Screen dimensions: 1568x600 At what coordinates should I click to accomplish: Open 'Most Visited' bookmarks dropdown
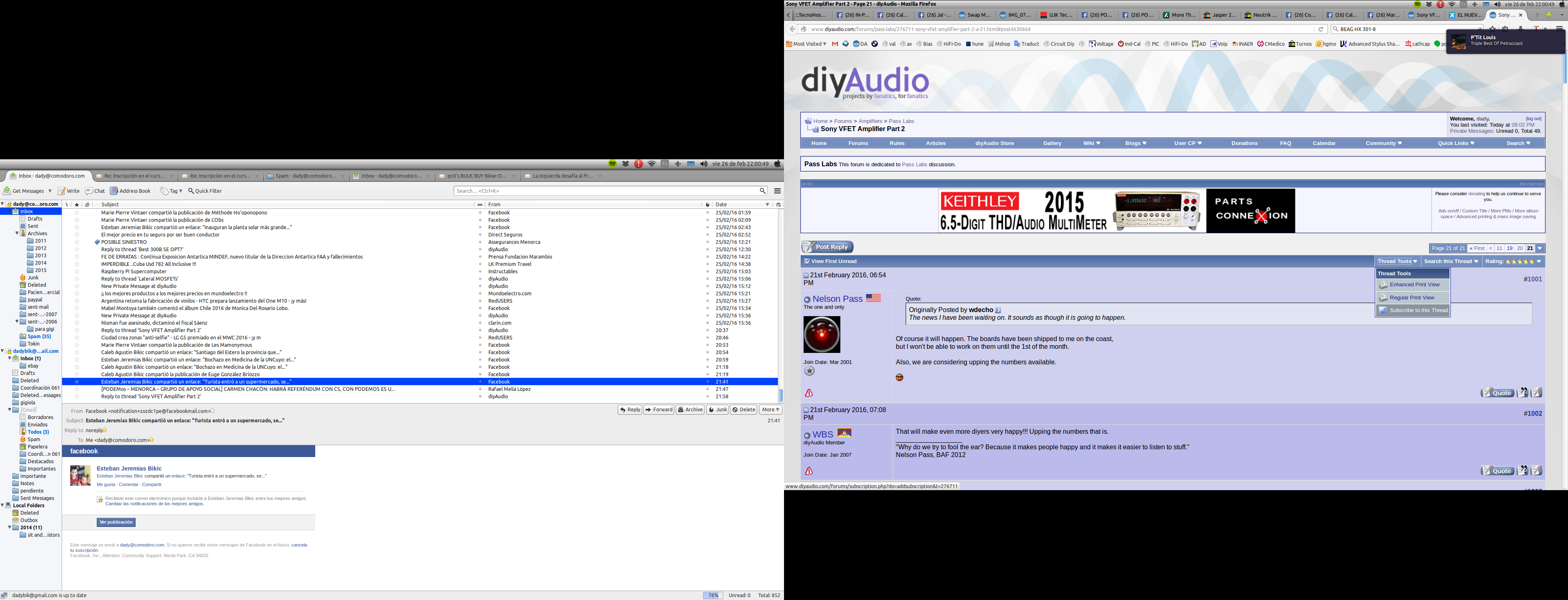coord(806,44)
